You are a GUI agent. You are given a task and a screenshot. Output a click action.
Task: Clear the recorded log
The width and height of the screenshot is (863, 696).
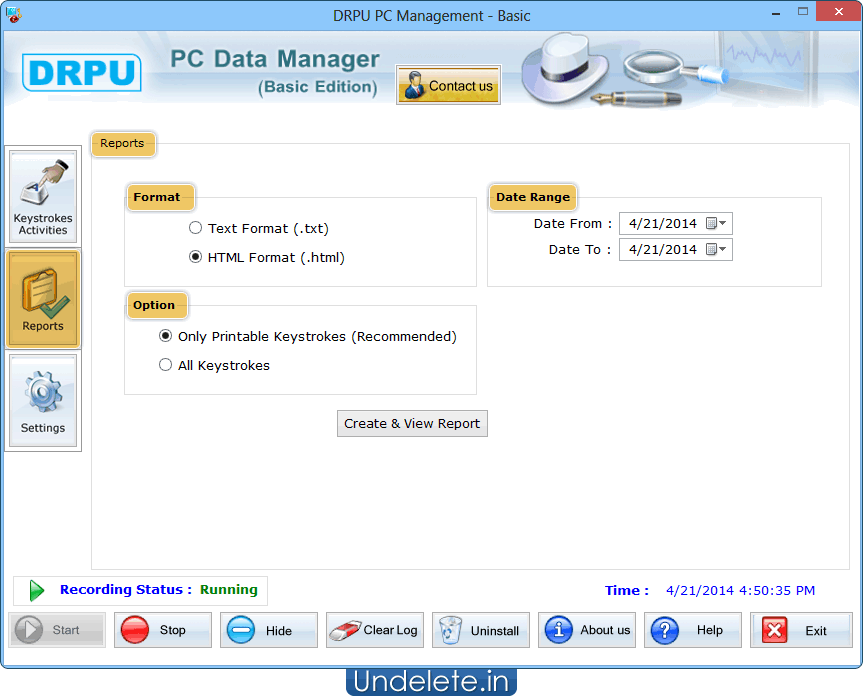point(375,630)
